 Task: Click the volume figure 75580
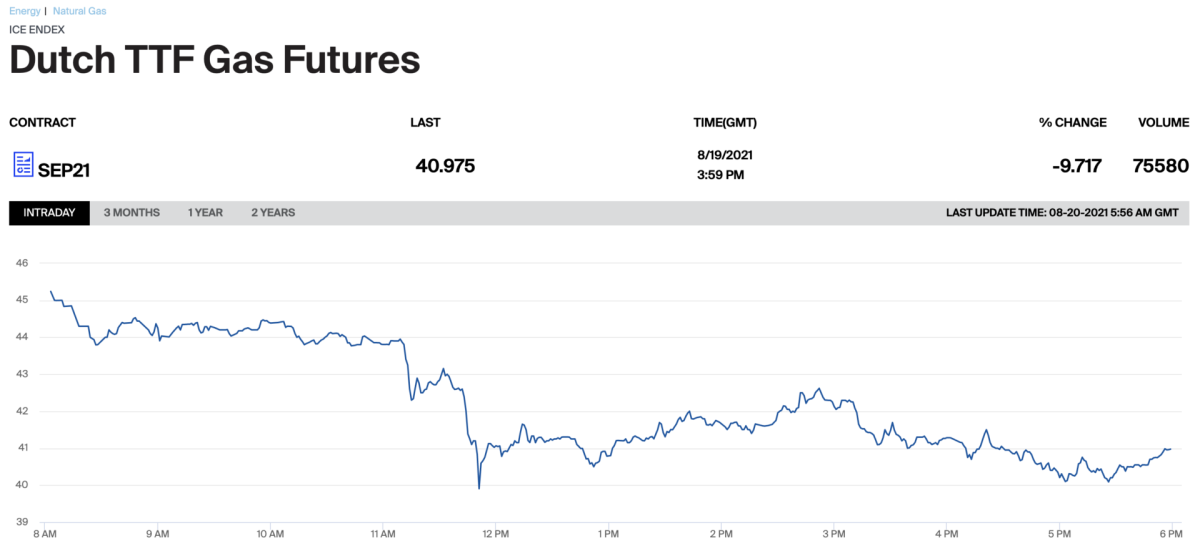click(x=1161, y=166)
